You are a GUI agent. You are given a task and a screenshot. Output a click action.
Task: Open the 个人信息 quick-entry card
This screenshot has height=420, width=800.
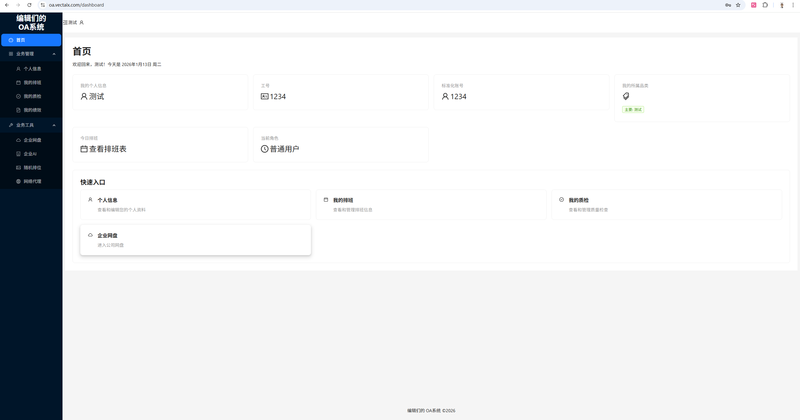pos(195,205)
